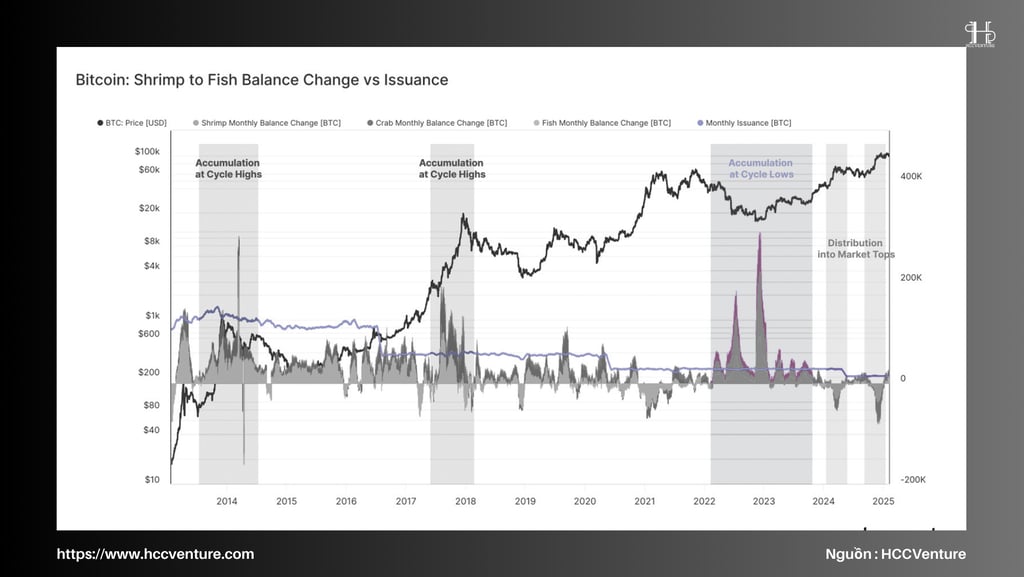The width and height of the screenshot is (1024, 577).
Task: Open the hccventure.com website link
Action: coord(155,554)
